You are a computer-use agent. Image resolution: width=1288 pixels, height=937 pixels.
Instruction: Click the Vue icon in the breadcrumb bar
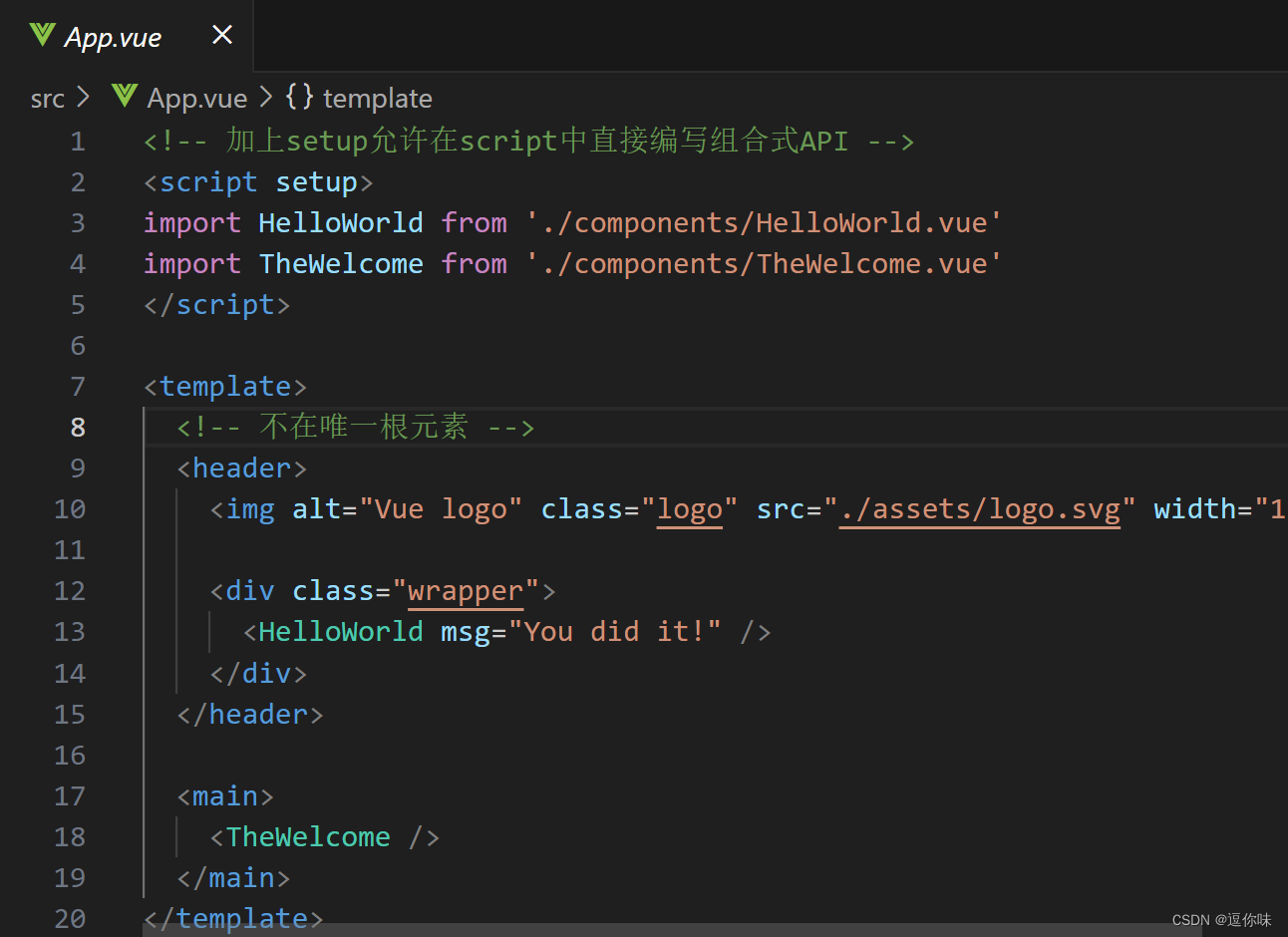pyautogui.click(x=123, y=97)
